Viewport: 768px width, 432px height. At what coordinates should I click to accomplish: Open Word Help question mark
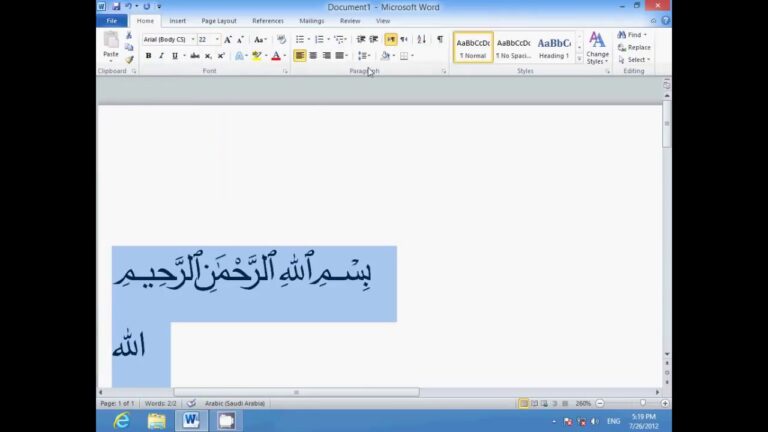665,21
